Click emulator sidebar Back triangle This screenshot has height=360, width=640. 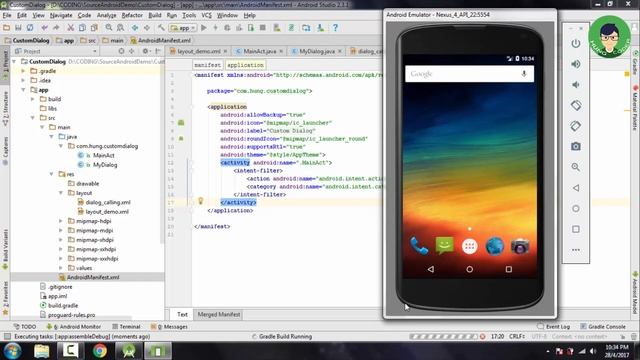click(576, 188)
